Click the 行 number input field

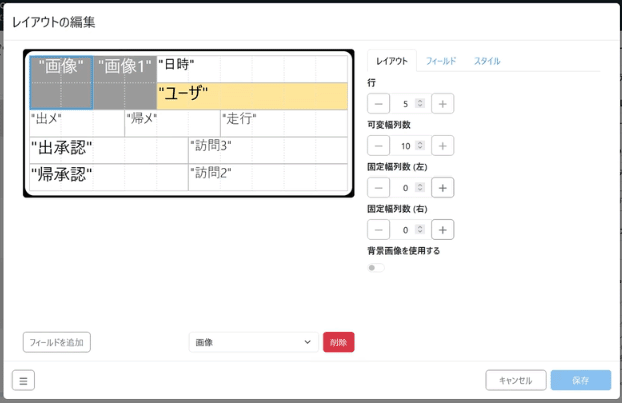click(x=408, y=103)
